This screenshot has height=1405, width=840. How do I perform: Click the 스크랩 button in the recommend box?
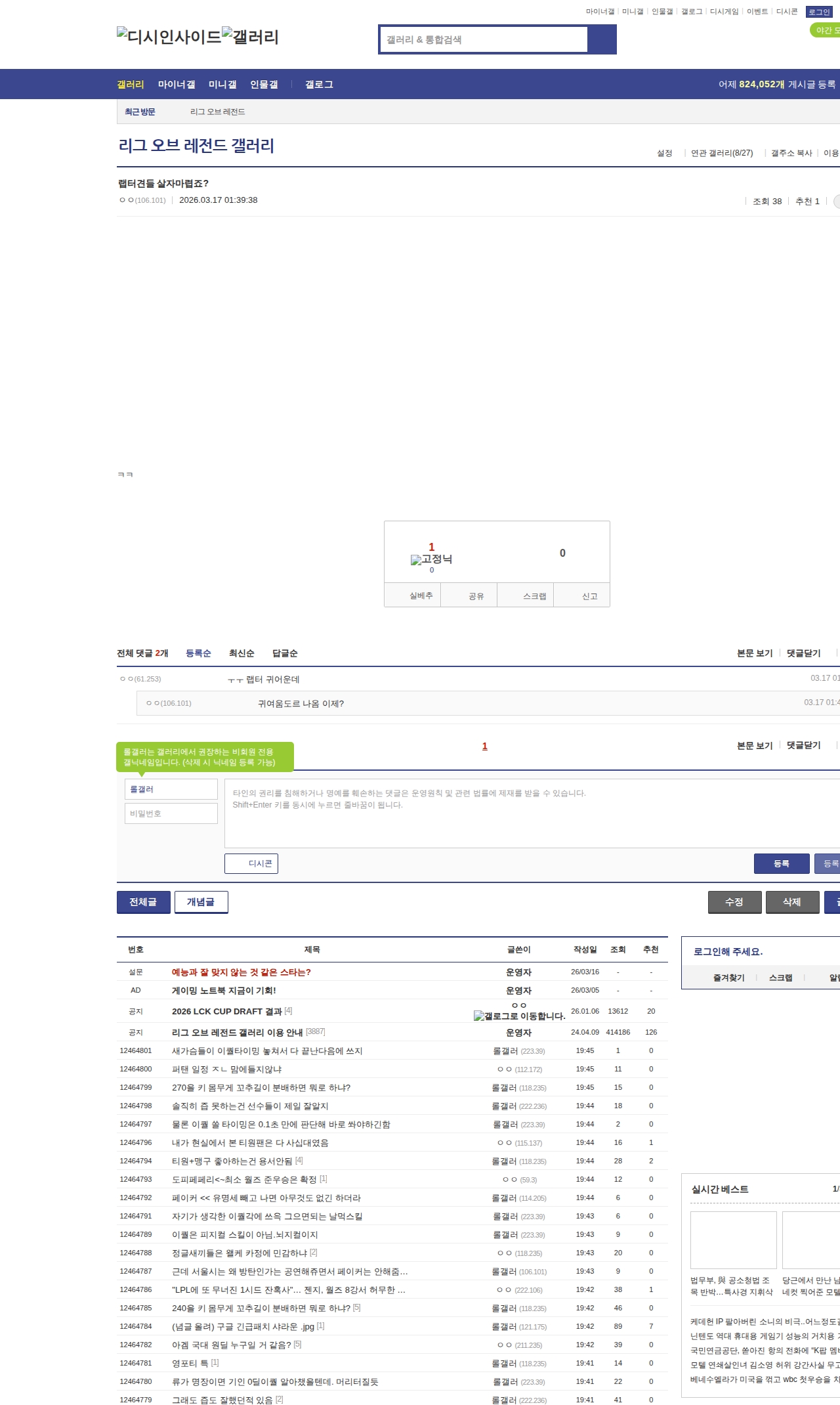coord(525,595)
